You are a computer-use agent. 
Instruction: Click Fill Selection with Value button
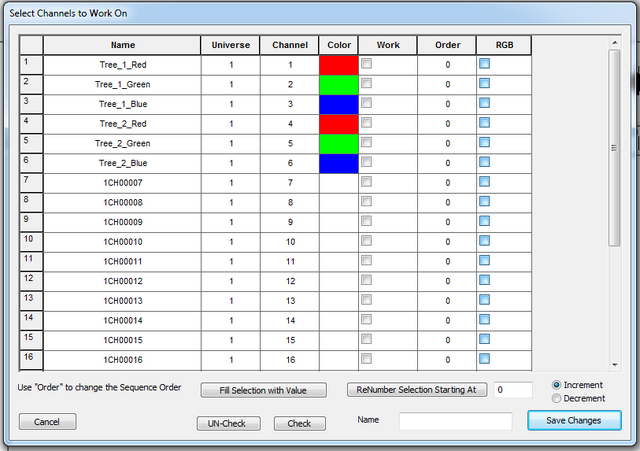click(x=263, y=390)
